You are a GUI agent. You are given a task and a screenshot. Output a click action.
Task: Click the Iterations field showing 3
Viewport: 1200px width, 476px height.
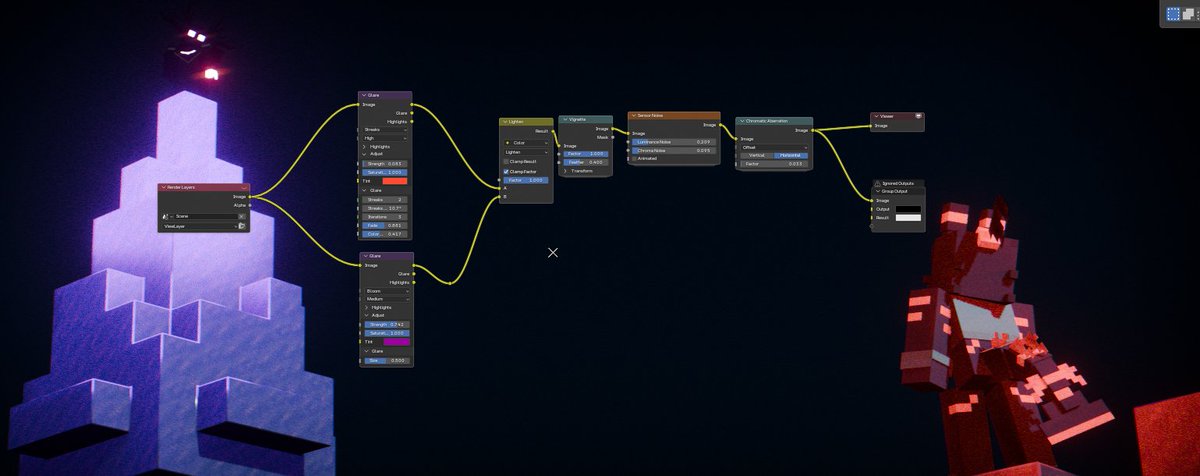tap(384, 216)
